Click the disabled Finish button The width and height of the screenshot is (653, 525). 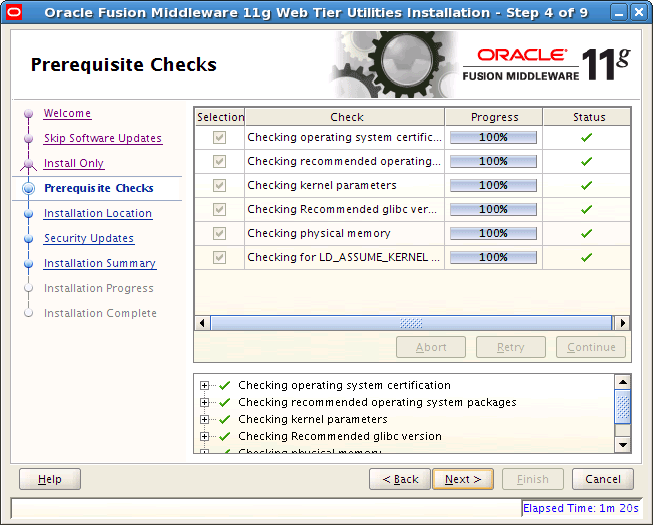(x=533, y=479)
